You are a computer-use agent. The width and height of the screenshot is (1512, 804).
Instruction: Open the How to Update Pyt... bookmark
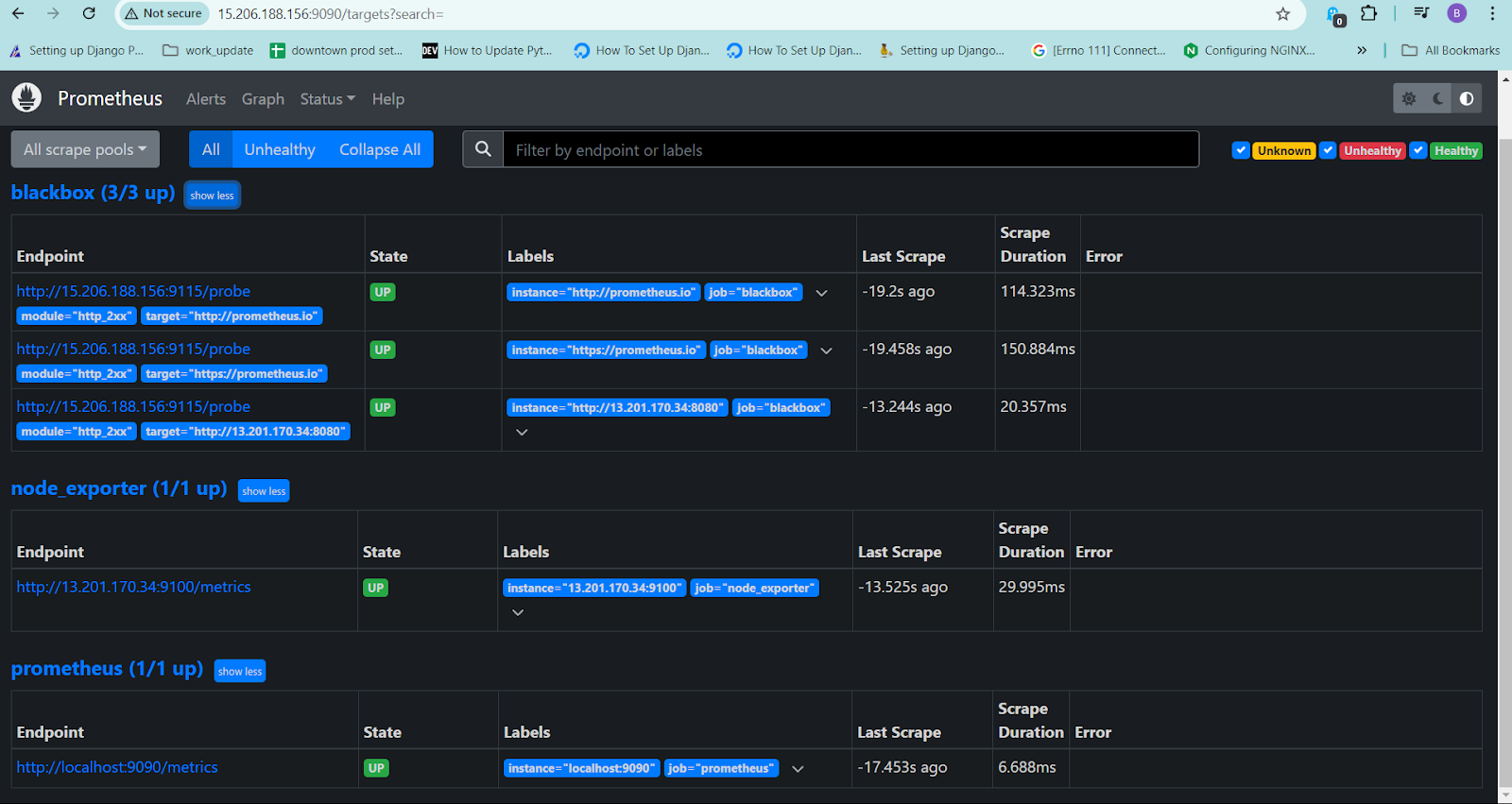pyautogui.click(x=488, y=50)
